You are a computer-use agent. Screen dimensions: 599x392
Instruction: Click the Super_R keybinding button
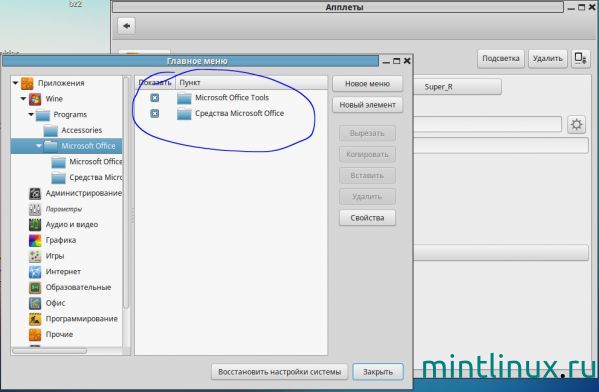439,87
